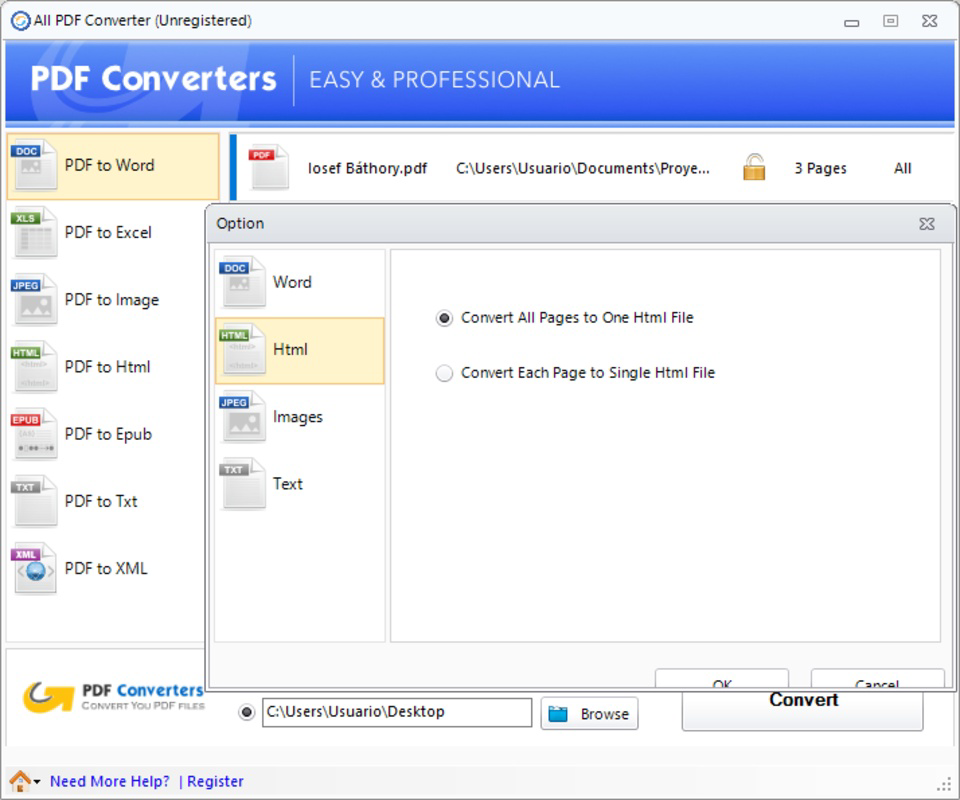Click the file path C:\Users\Usuario\Documents\Proye...

(583, 168)
